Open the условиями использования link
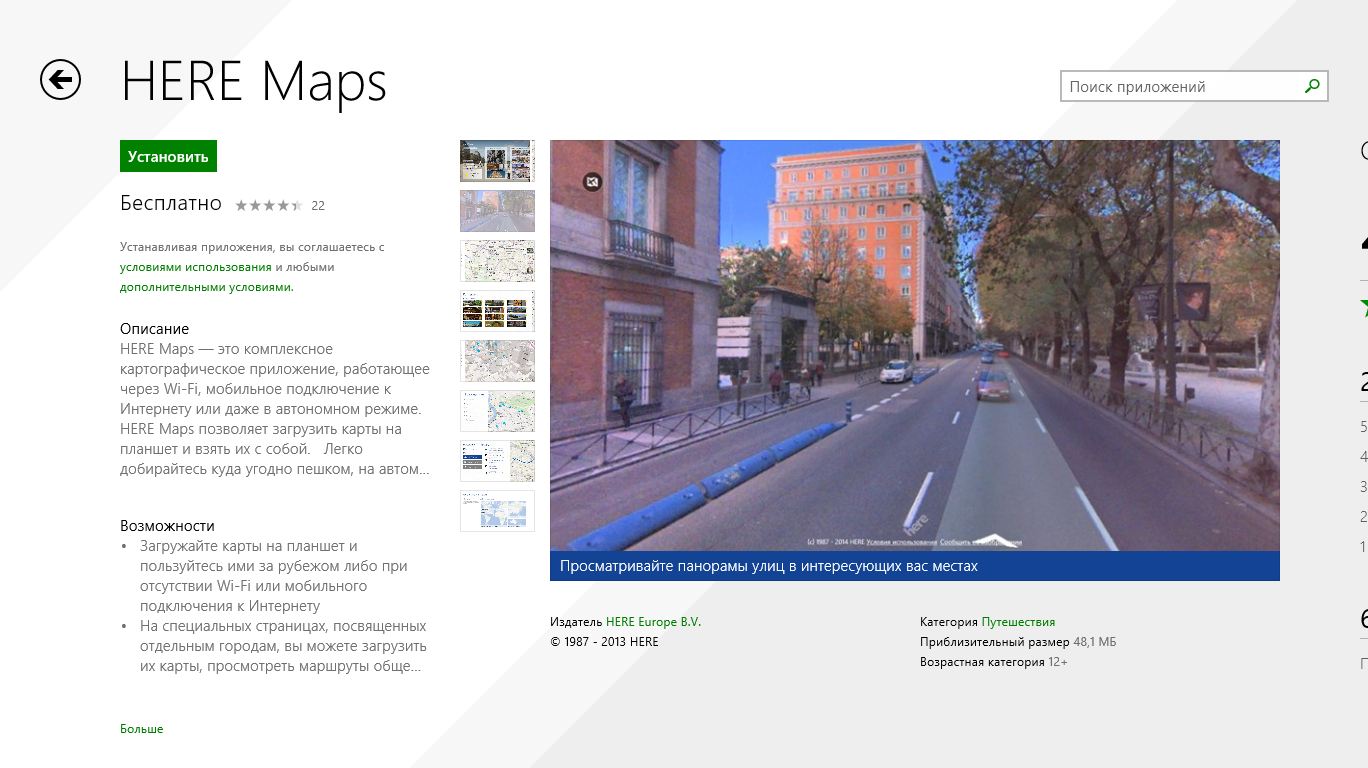 tap(196, 267)
